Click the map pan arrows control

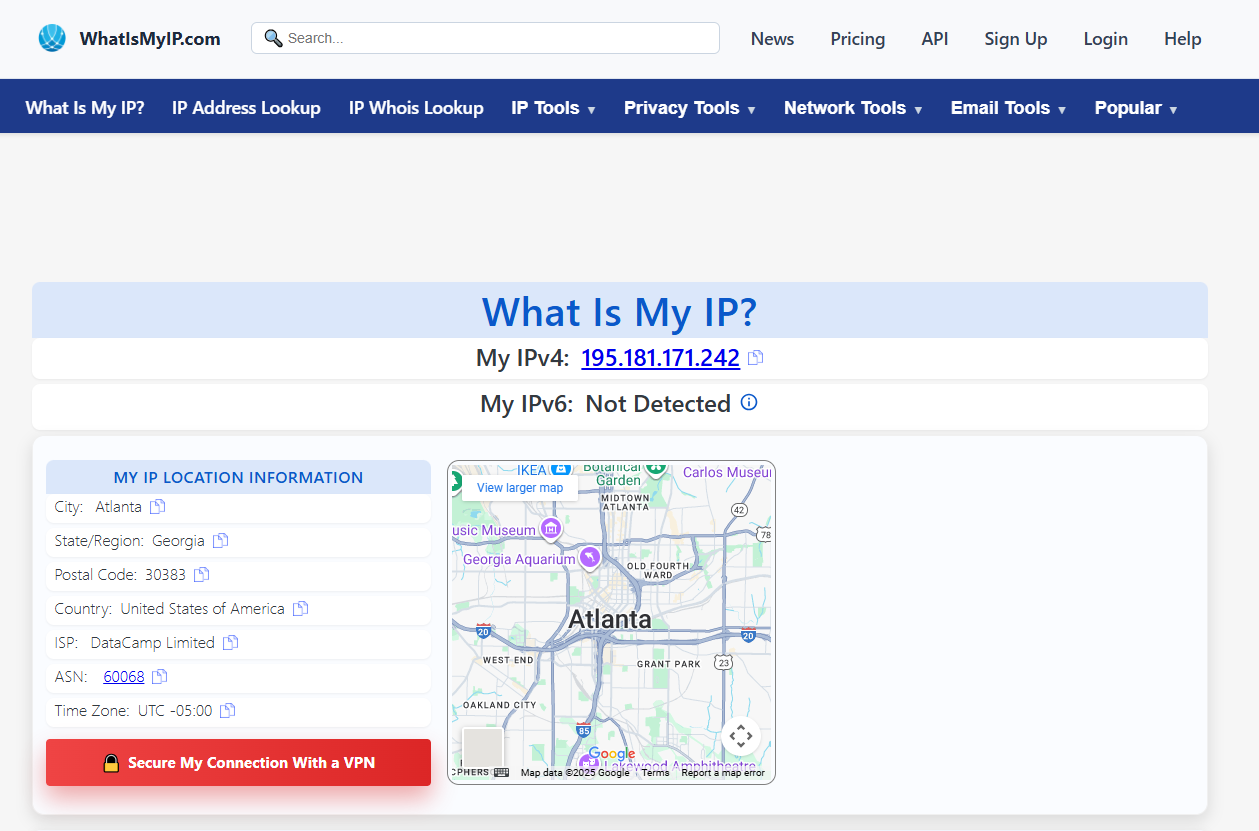tap(740, 735)
